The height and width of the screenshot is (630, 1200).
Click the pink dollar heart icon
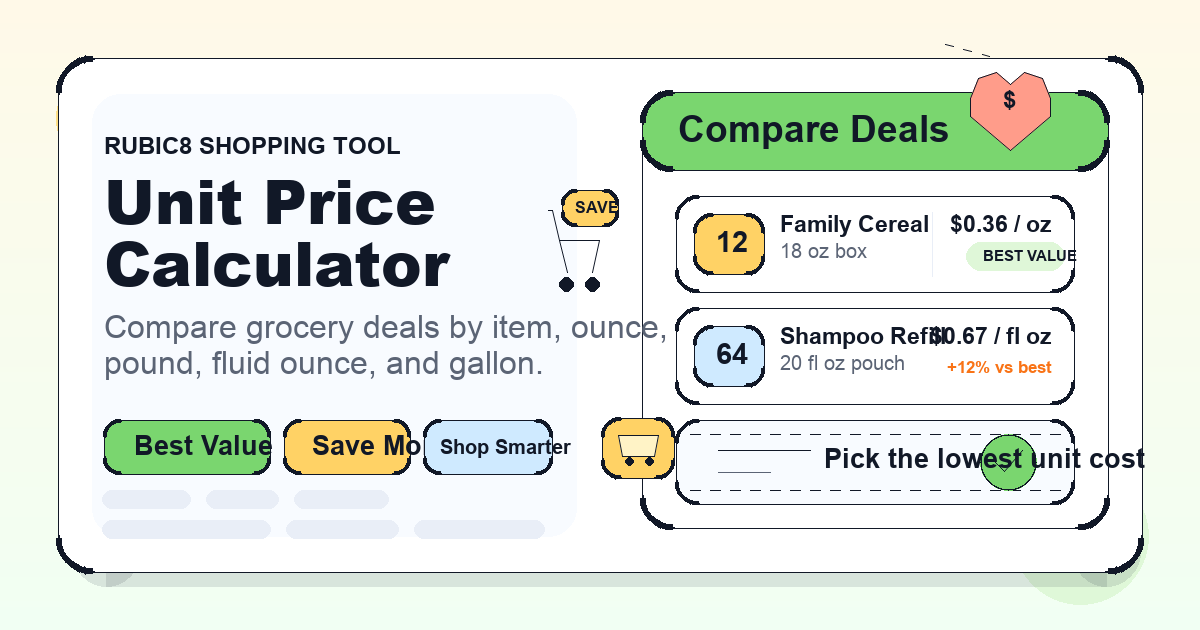click(x=1010, y=109)
